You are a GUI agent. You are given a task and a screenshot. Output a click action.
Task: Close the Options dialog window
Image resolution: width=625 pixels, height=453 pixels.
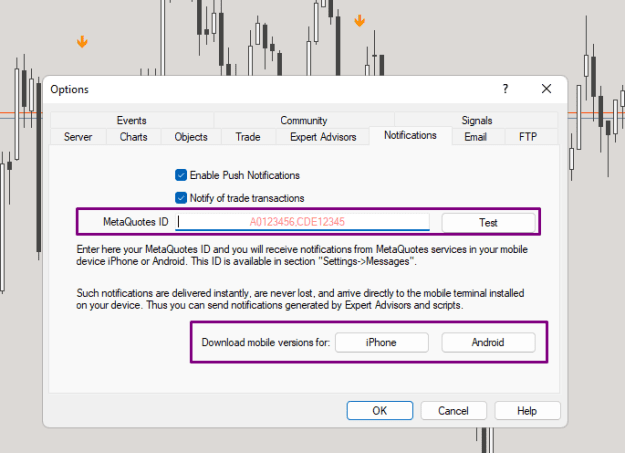coord(546,89)
